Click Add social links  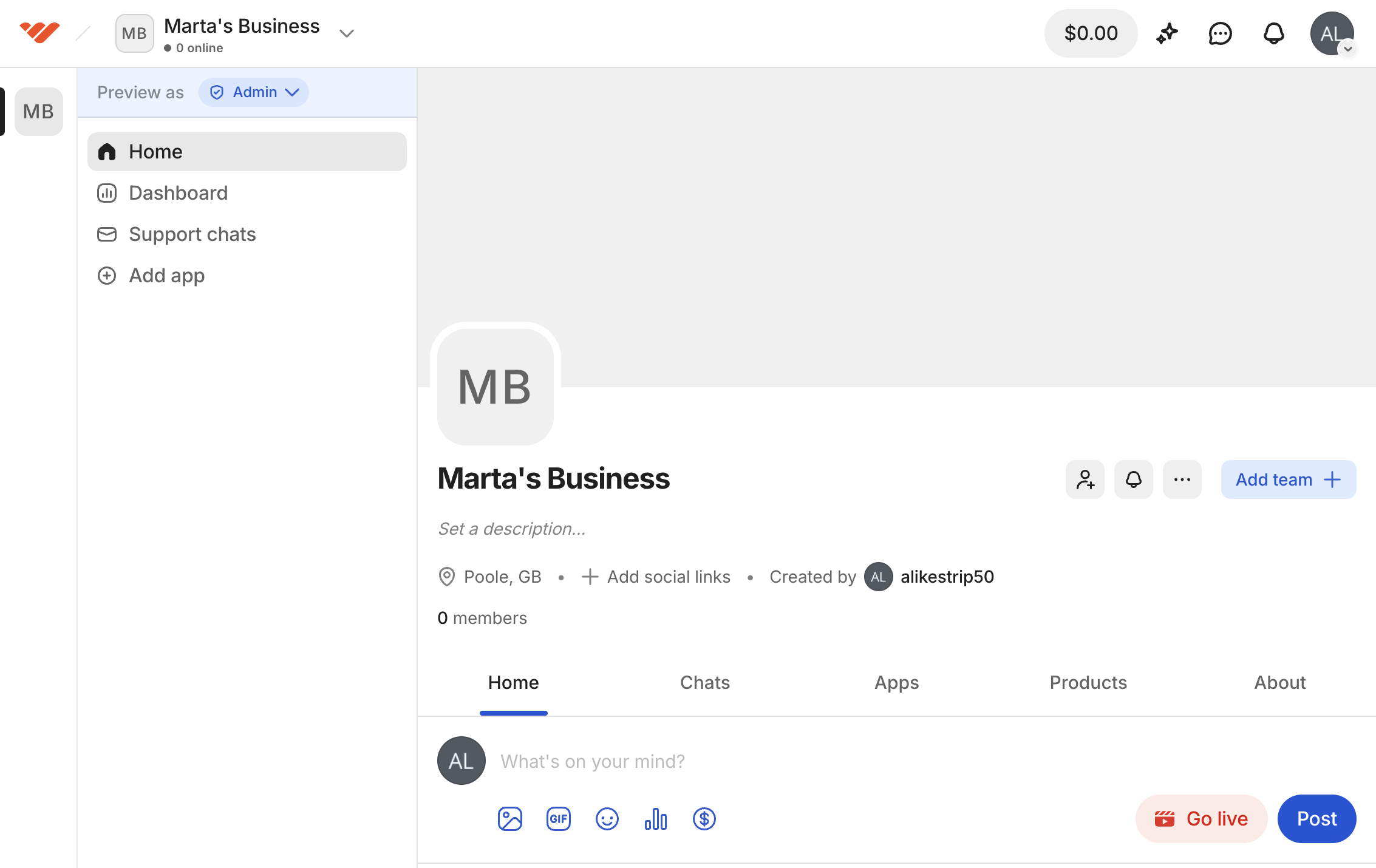[656, 577]
